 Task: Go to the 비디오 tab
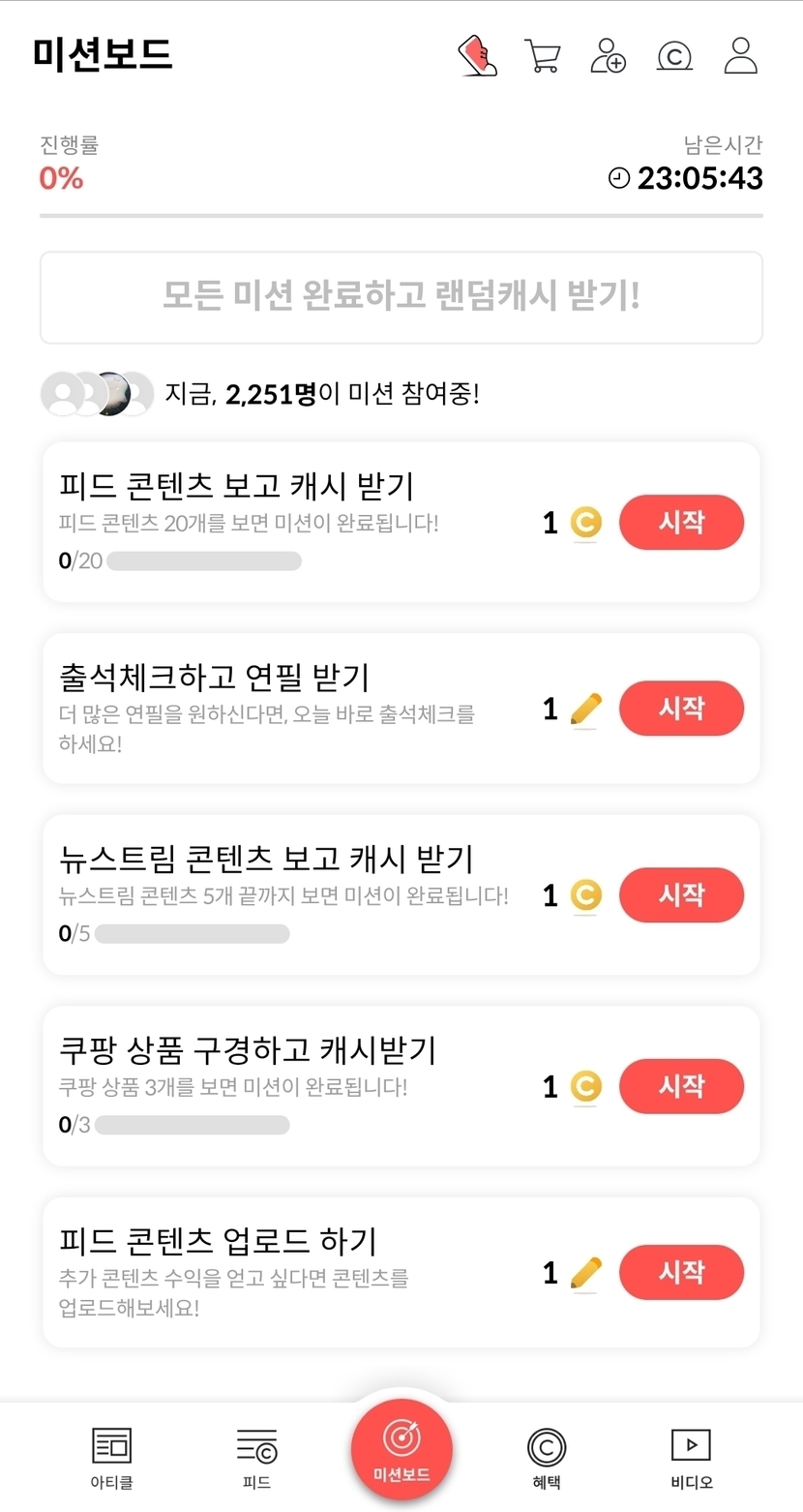click(x=691, y=1457)
